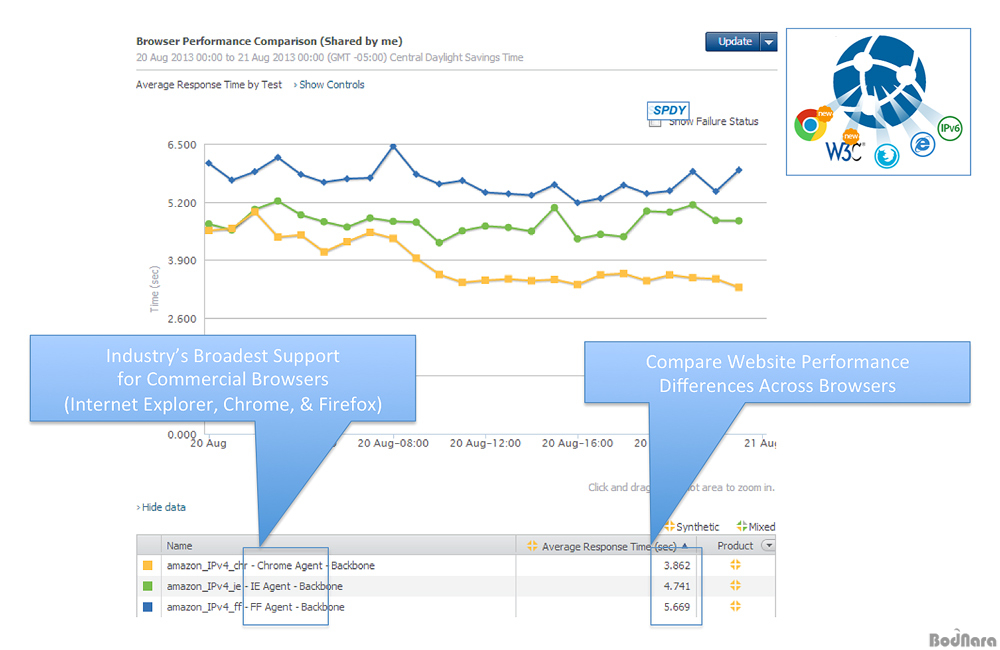The width and height of the screenshot is (1000, 650).
Task: Open the Update button dropdown arrow
Action: pyautogui.click(x=768, y=42)
